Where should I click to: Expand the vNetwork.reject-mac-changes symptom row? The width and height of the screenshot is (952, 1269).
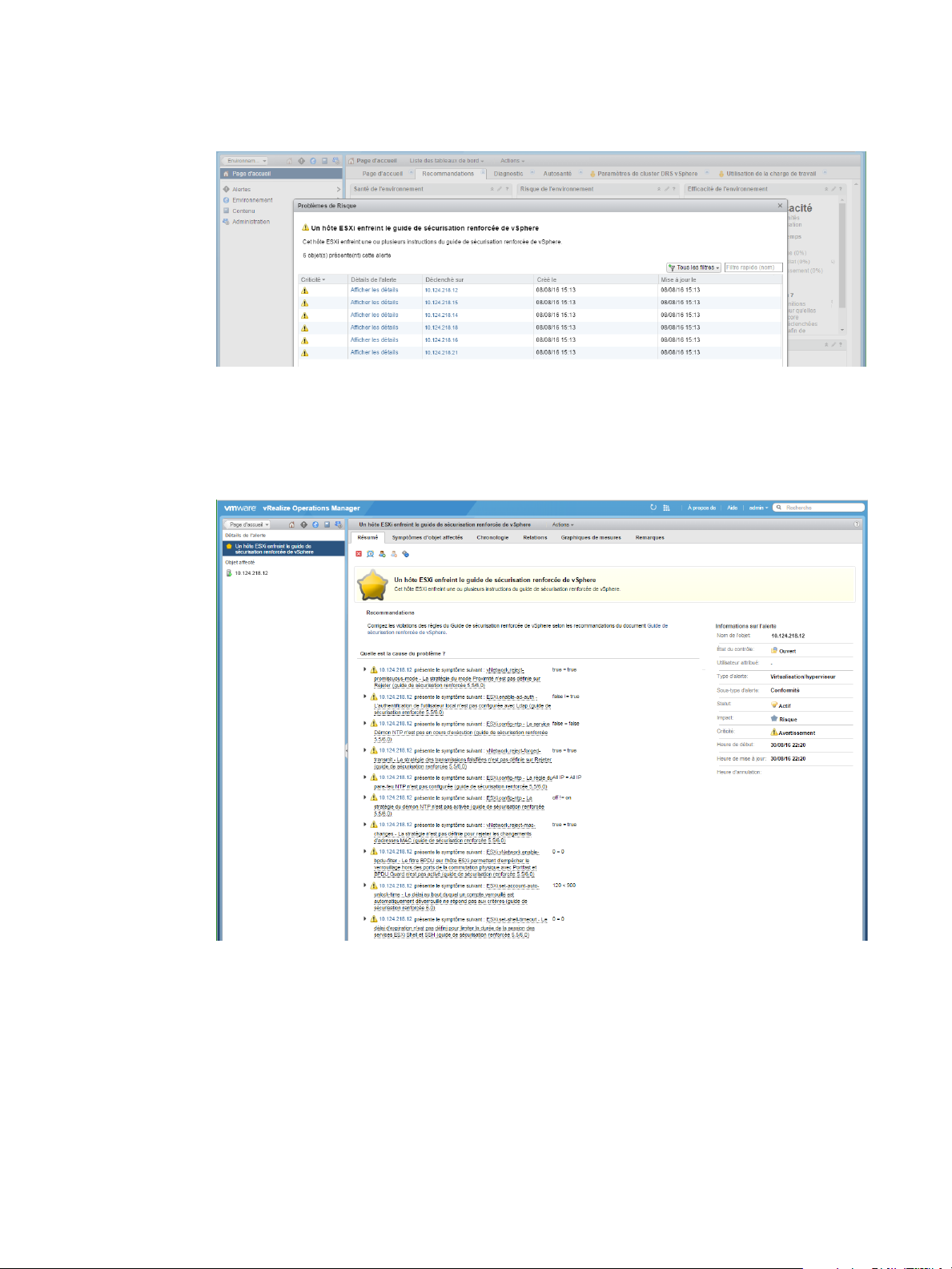[x=364, y=825]
